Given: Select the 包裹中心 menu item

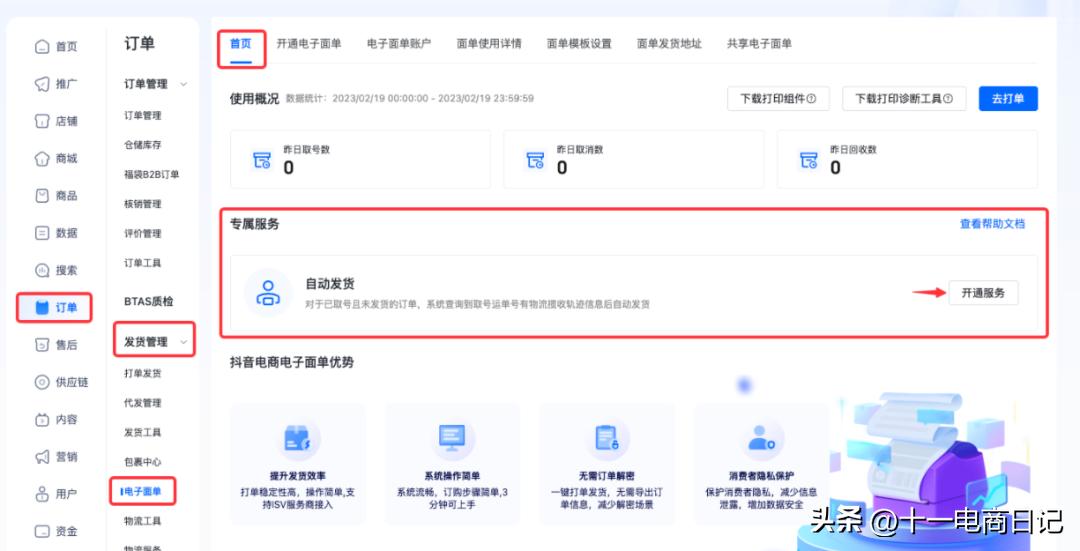Looking at the screenshot, I should 143,461.
